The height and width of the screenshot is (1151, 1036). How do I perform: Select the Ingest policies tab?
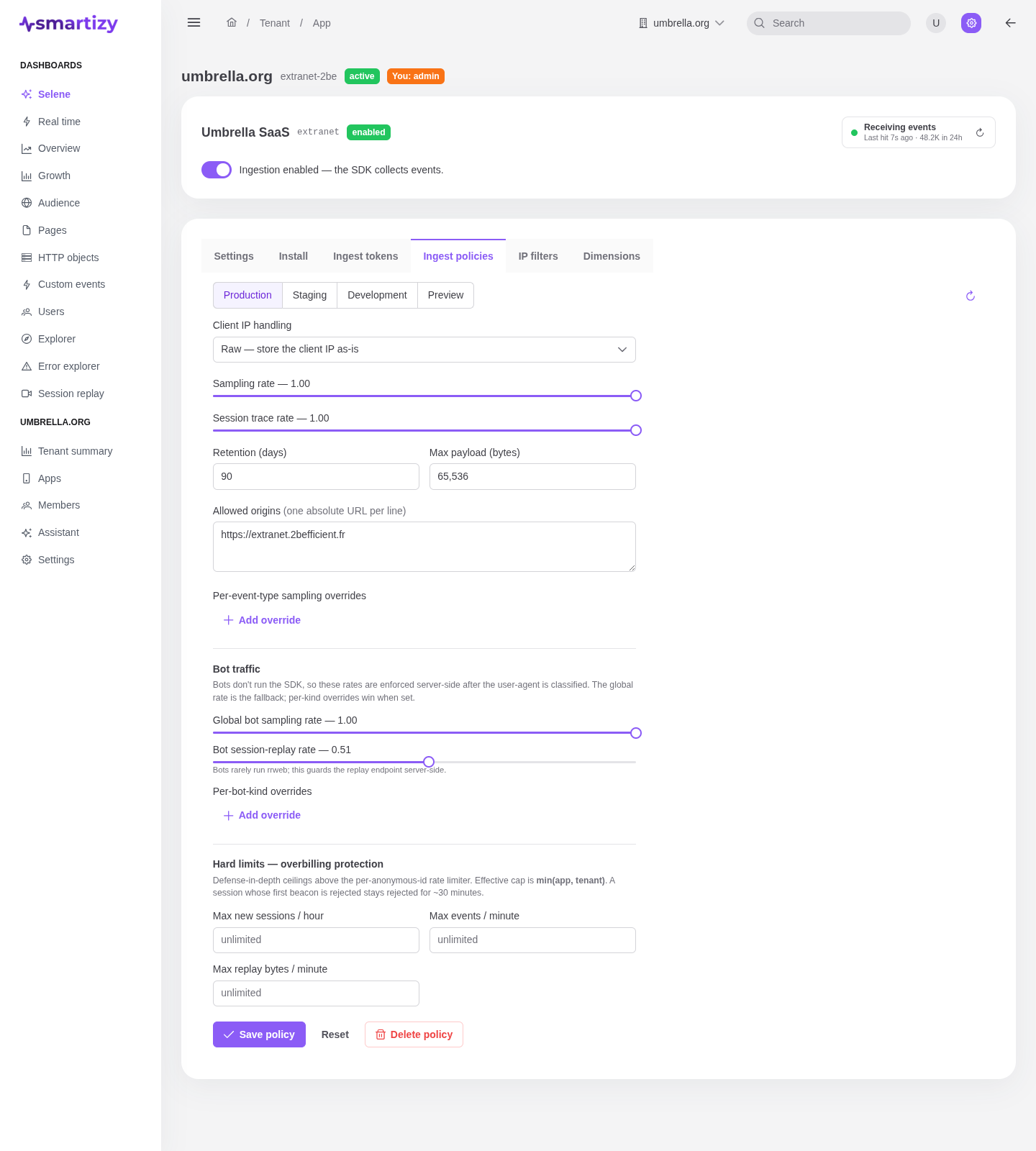click(458, 256)
